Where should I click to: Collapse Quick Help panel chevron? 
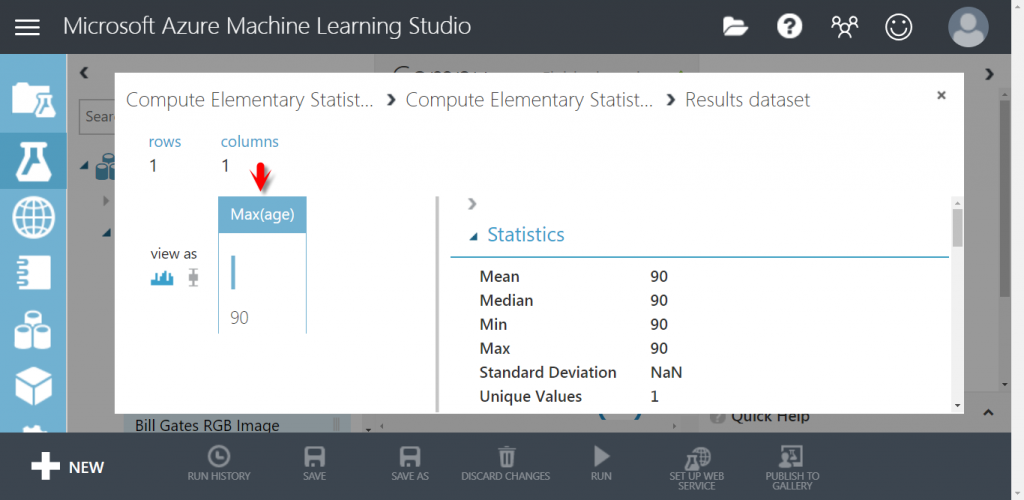coord(989,413)
